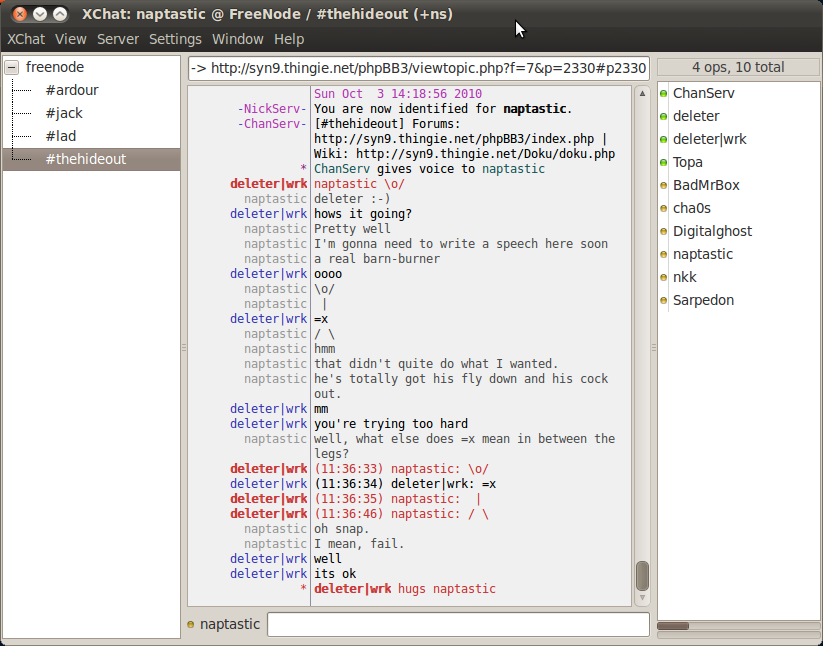Click the status dot next to nkk
This screenshot has height=646, width=823.
[x=664, y=277]
